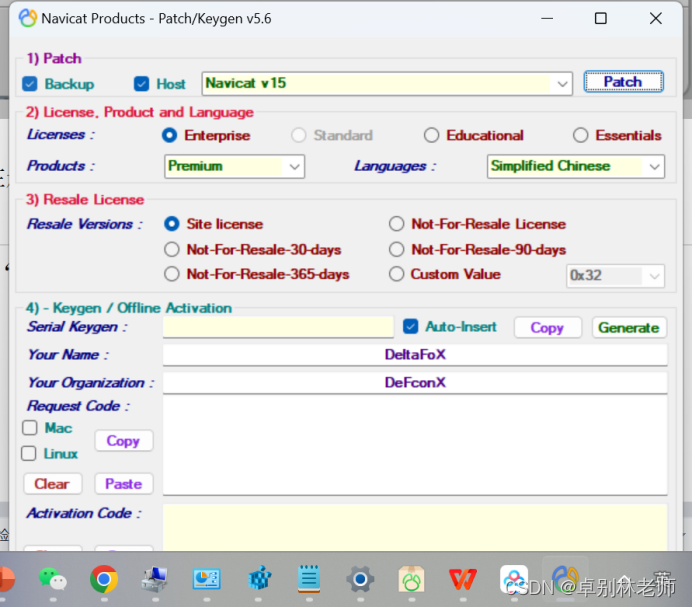
Task: Select the Custom Value radio button
Action: tap(396, 274)
